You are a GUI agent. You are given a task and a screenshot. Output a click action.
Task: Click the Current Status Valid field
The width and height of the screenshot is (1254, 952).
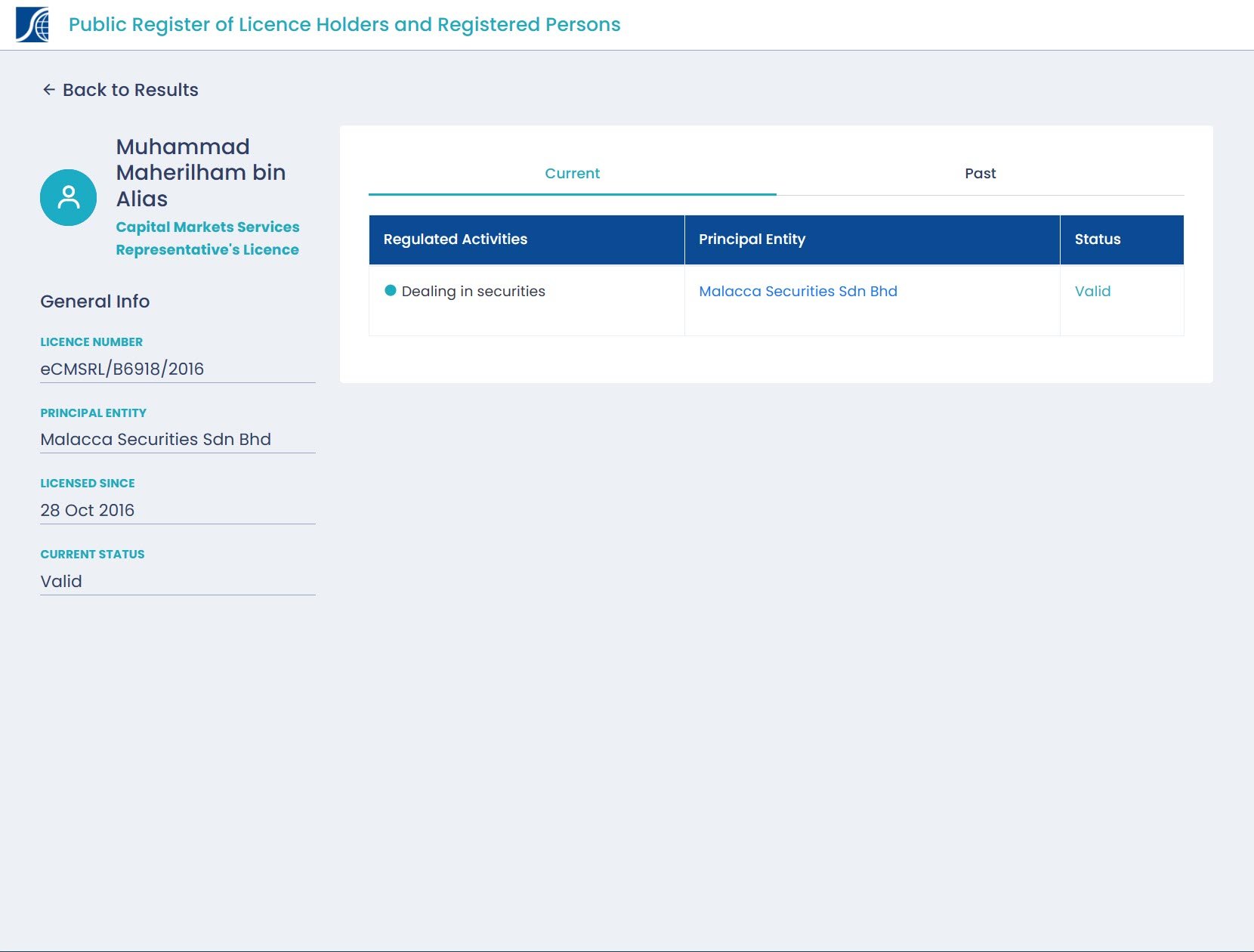click(61, 582)
